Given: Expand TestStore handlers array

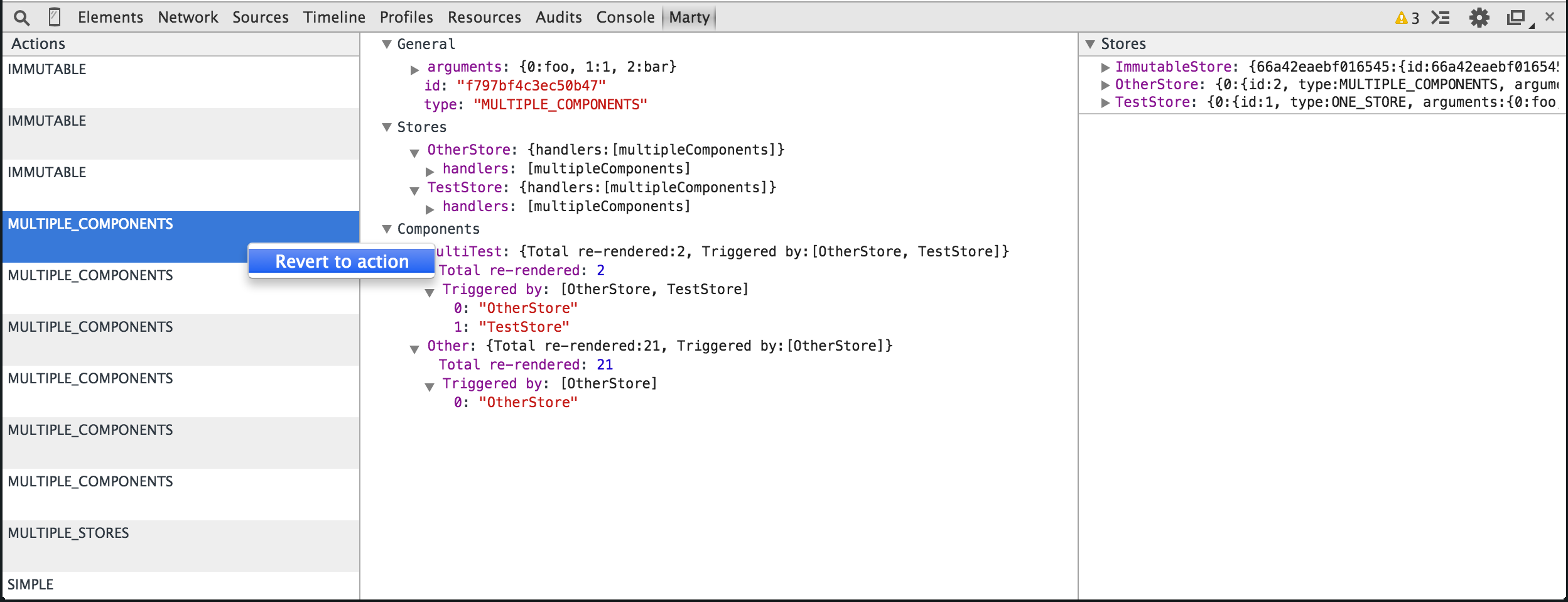Looking at the screenshot, I should (430, 209).
